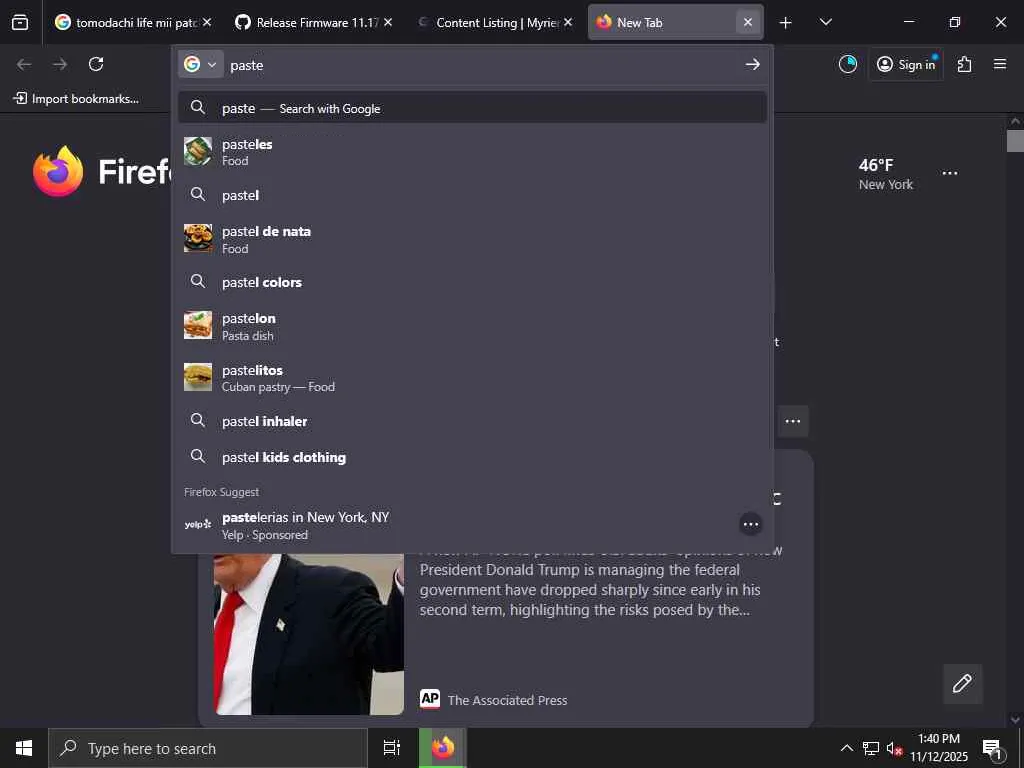Open three-dot menu above the news card
The height and width of the screenshot is (768, 1024).
coord(793,421)
